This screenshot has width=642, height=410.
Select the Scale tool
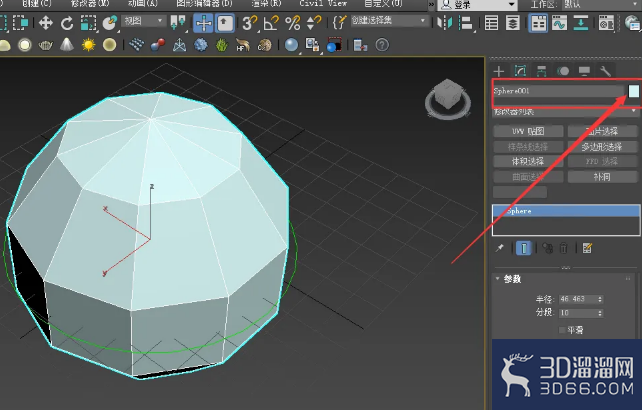(88, 23)
